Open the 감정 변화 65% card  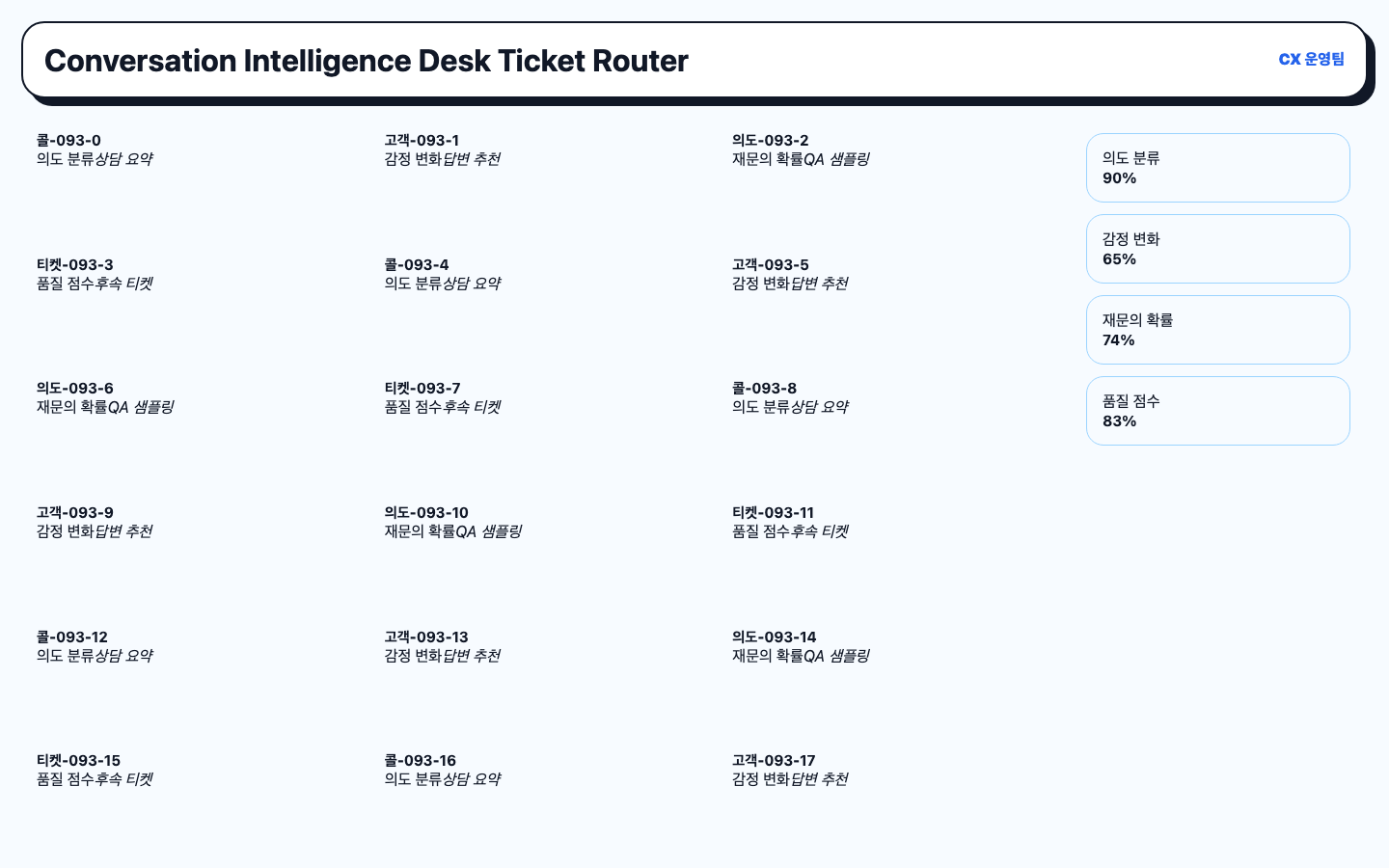[1217, 249]
